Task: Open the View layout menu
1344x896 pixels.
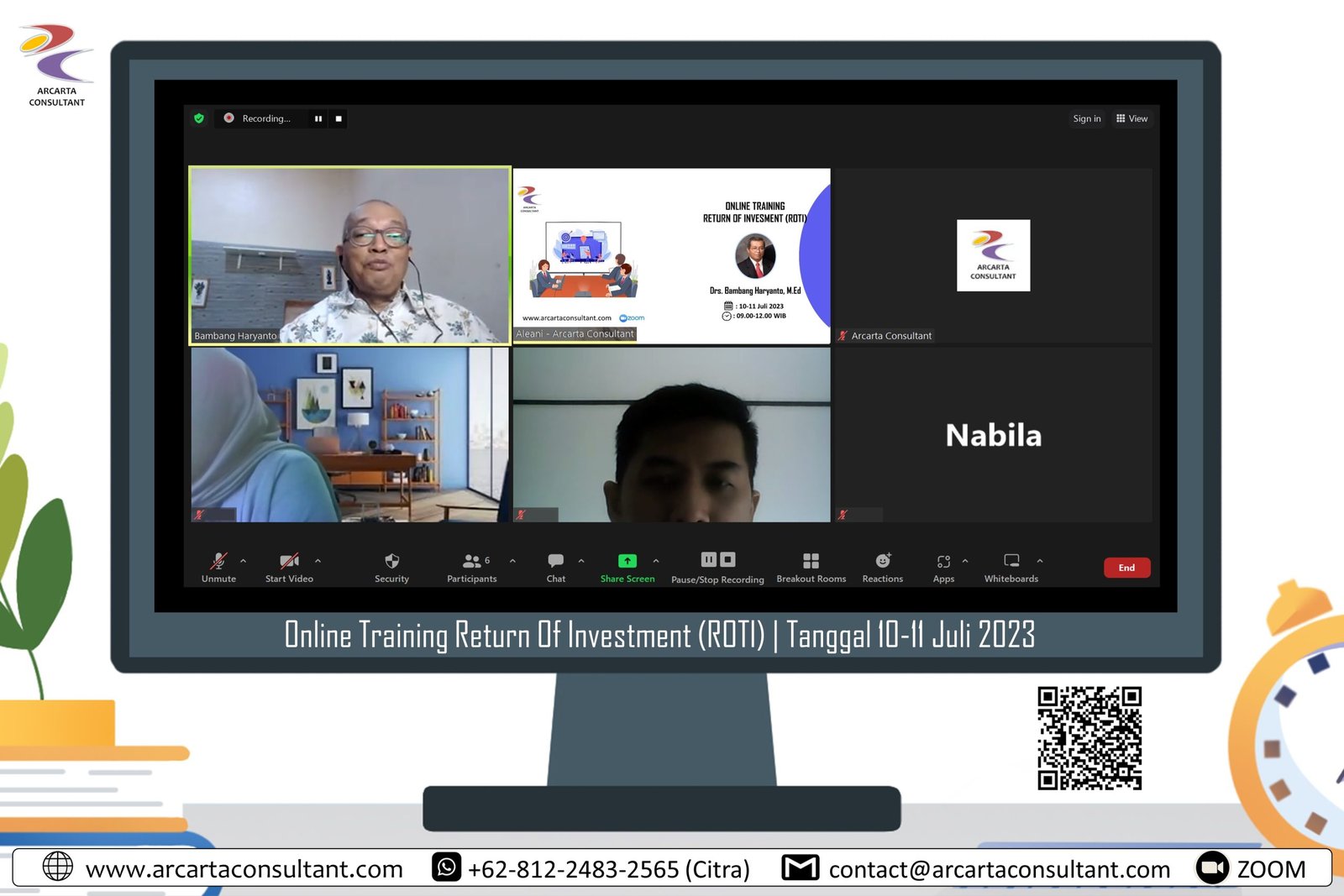Action: pyautogui.click(x=1131, y=118)
